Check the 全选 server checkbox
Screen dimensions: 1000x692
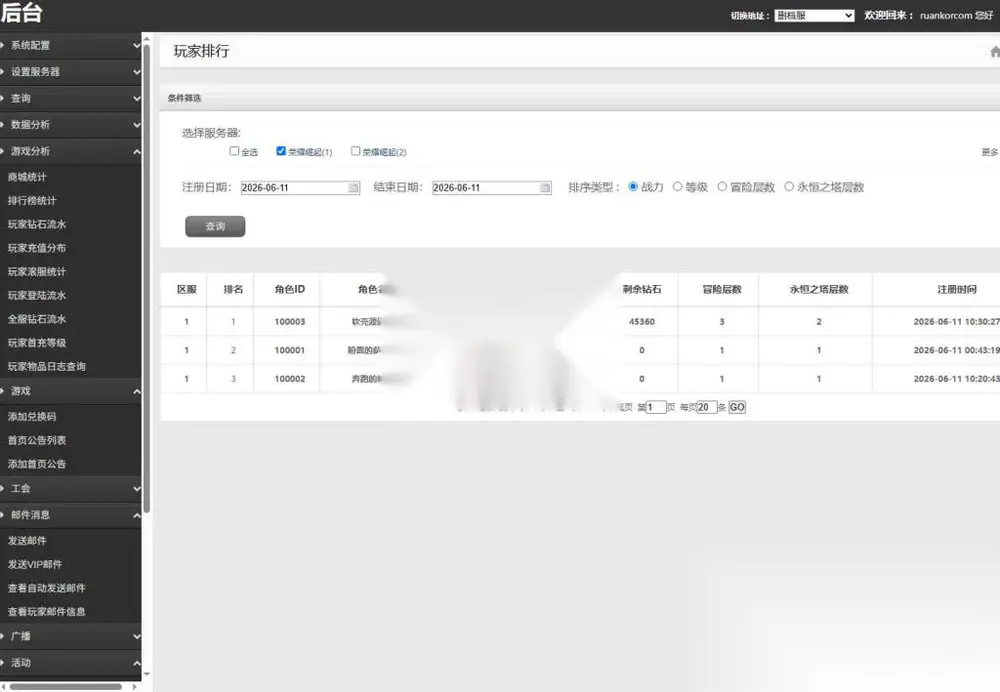pyautogui.click(x=234, y=151)
